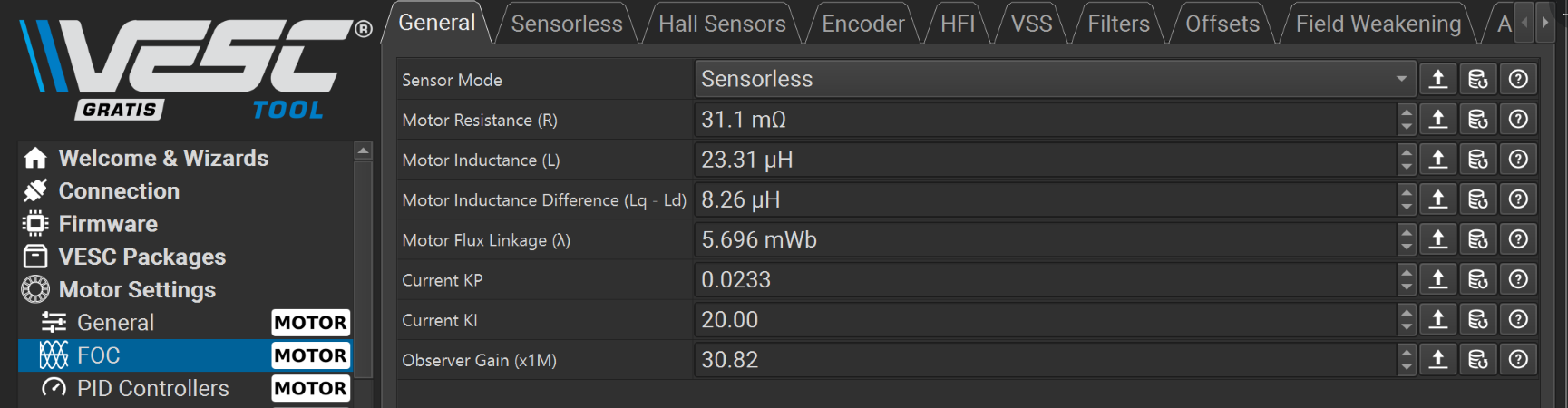Switch to the Sensorless tab
The width and height of the screenshot is (1568, 408).
[x=567, y=24]
